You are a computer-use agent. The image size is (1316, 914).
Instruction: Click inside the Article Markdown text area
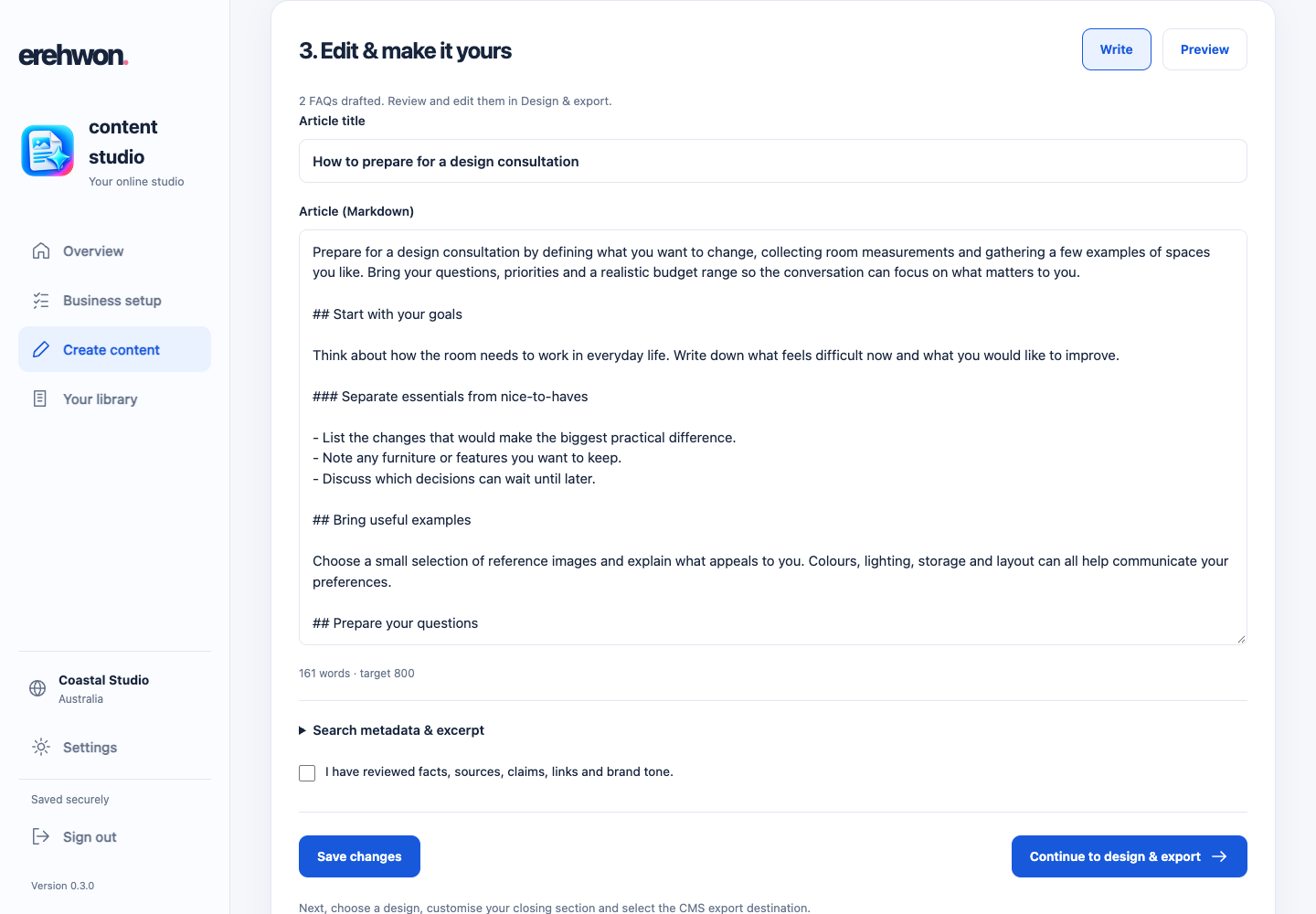pos(773,437)
